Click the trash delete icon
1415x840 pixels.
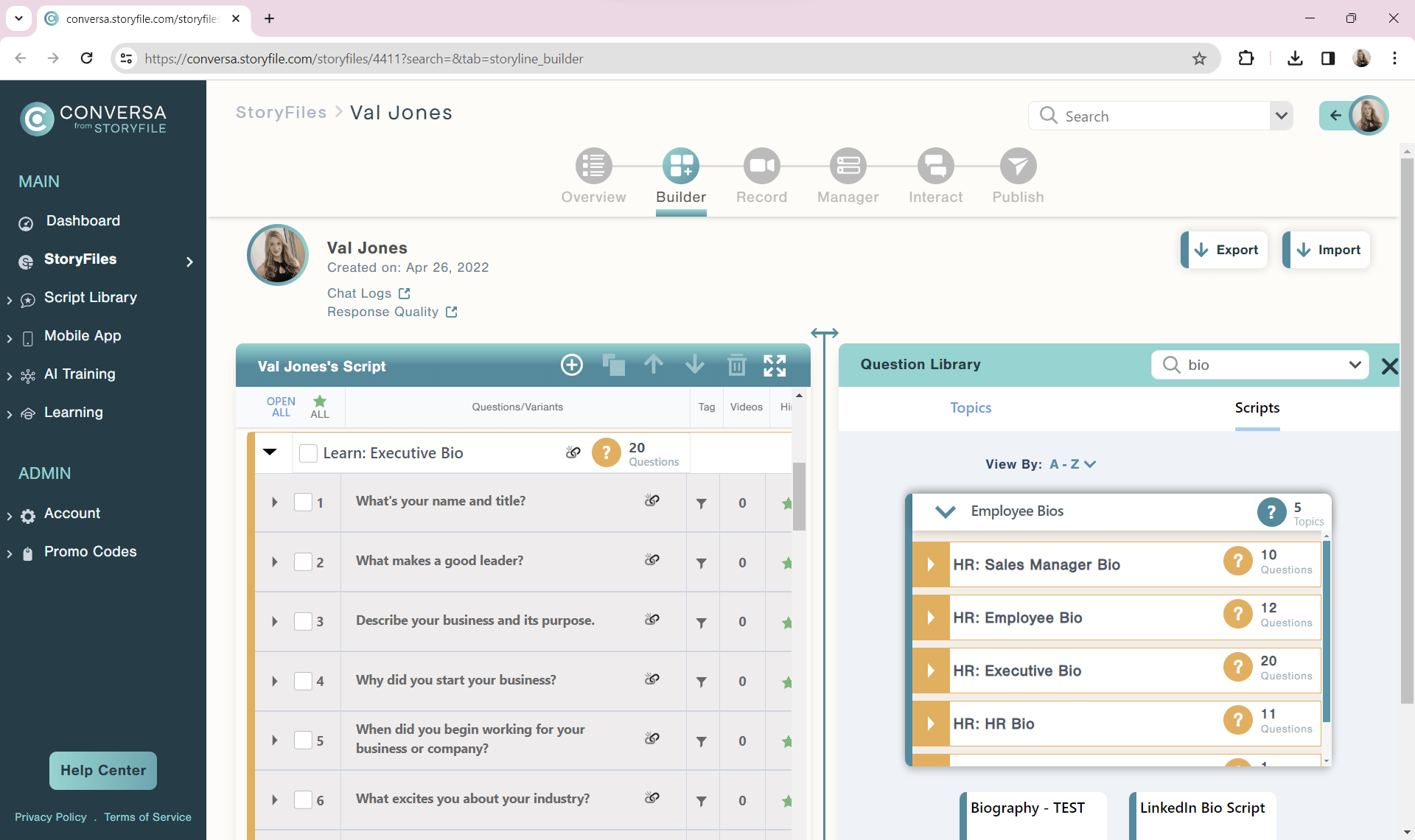[736, 365]
